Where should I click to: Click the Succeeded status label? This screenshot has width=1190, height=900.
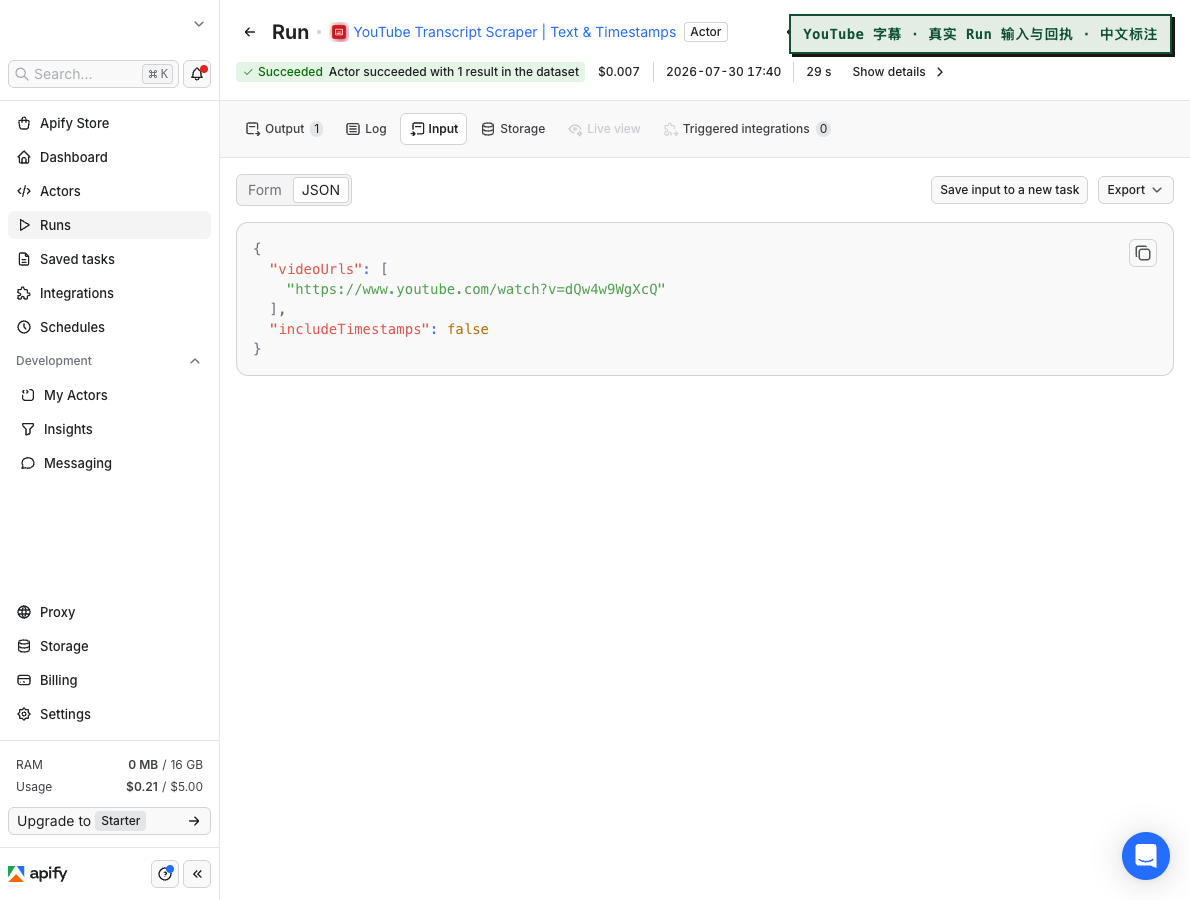(x=290, y=72)
